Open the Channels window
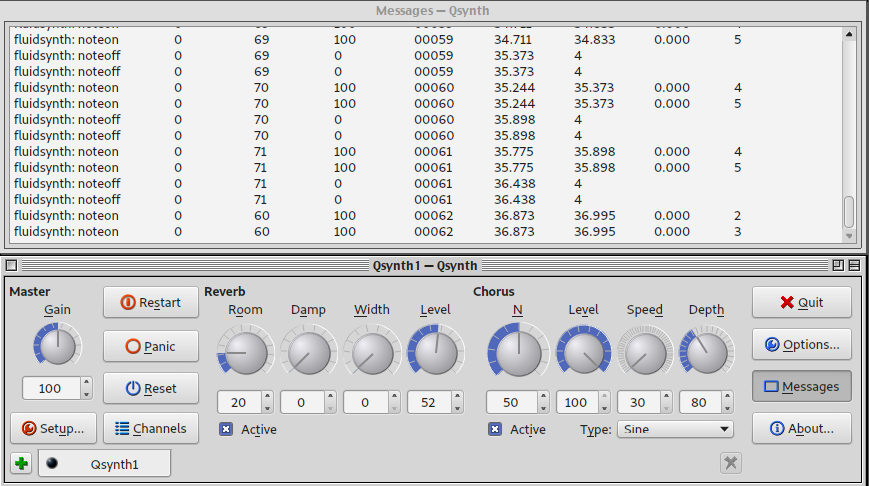 point(151,428)
